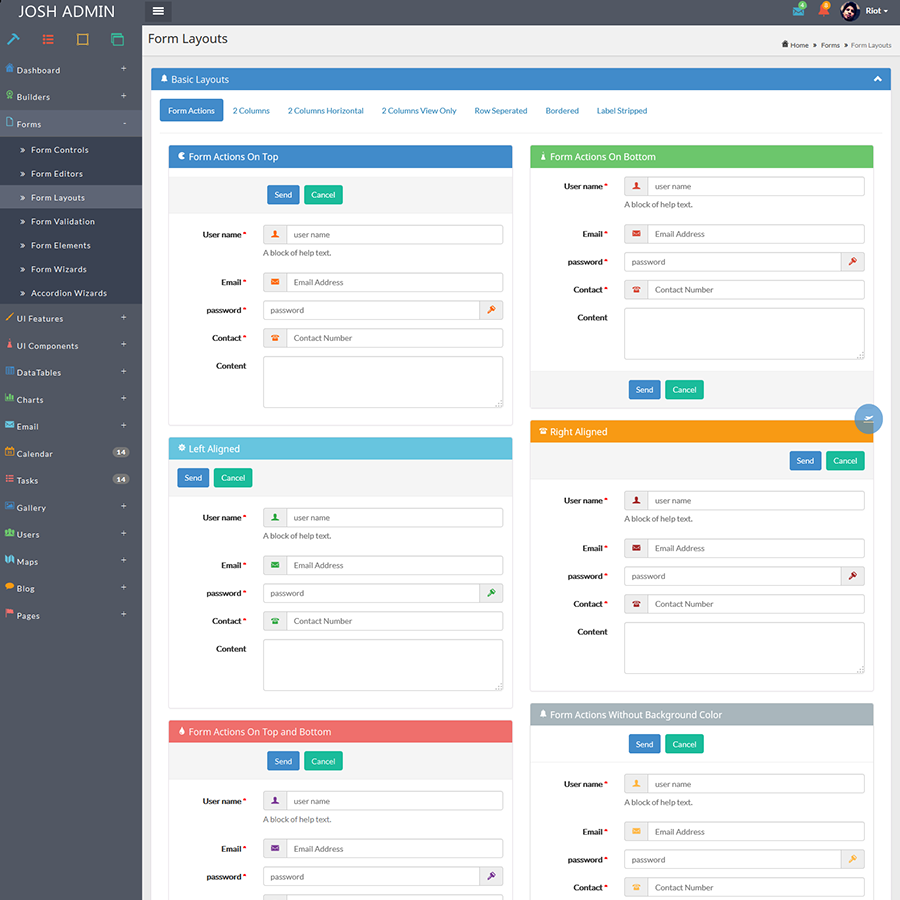Open the Bordered layout tab
This screenshot has height=900, width=900.
[x=562, y=111]
